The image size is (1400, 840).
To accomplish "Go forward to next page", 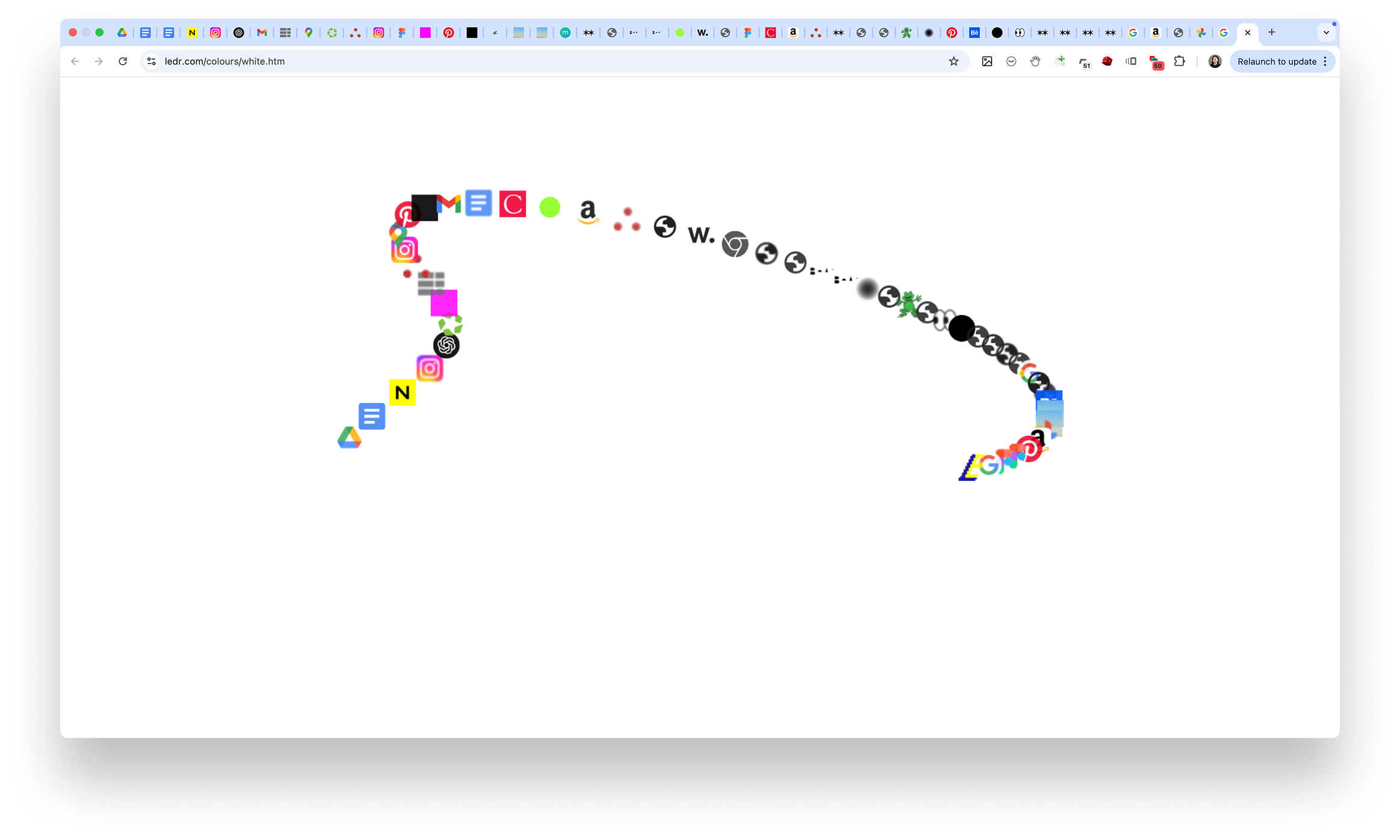I will pyautogui.click(x=99, y=61).
